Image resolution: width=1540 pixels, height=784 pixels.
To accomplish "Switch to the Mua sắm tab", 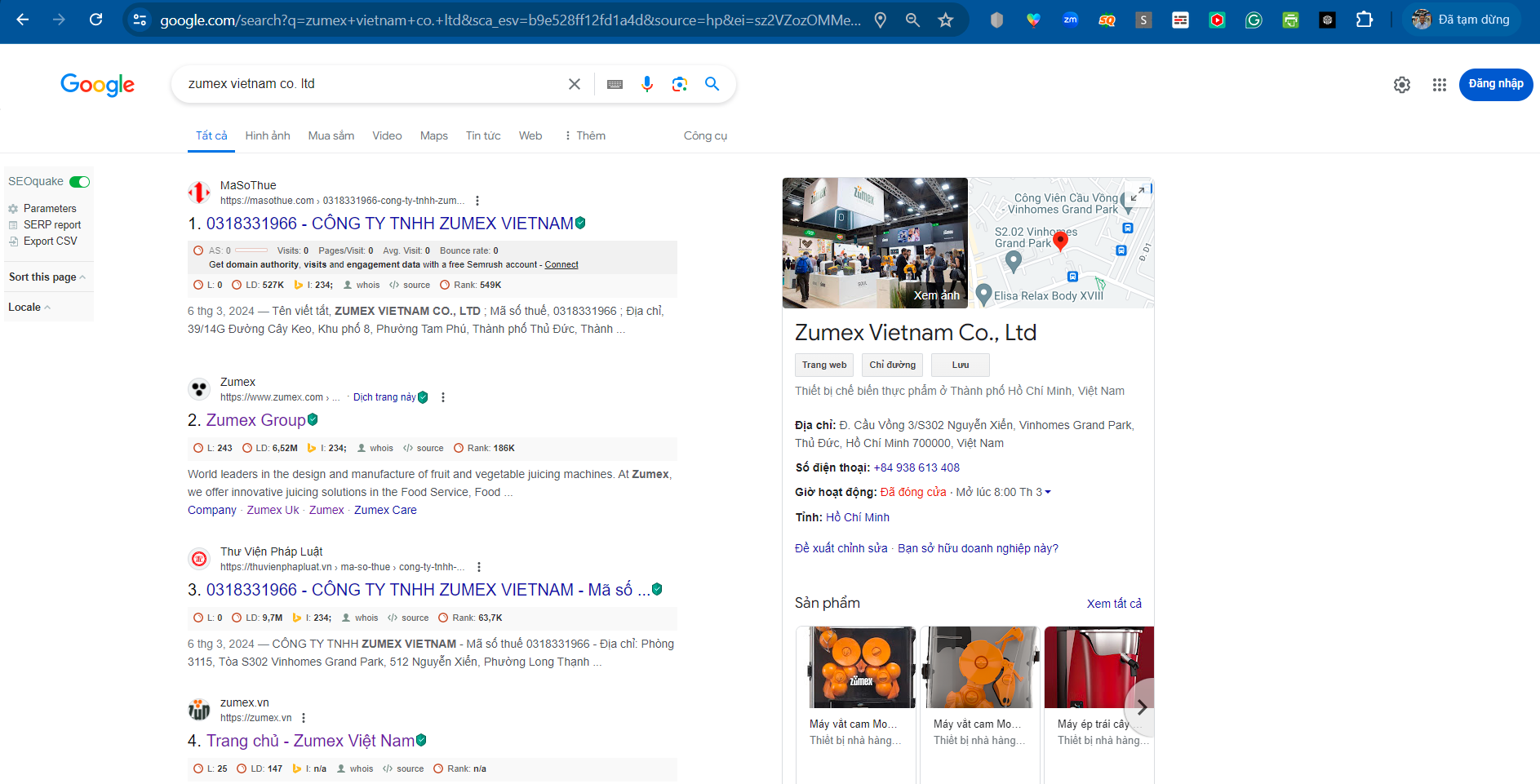I will [331, 135].
